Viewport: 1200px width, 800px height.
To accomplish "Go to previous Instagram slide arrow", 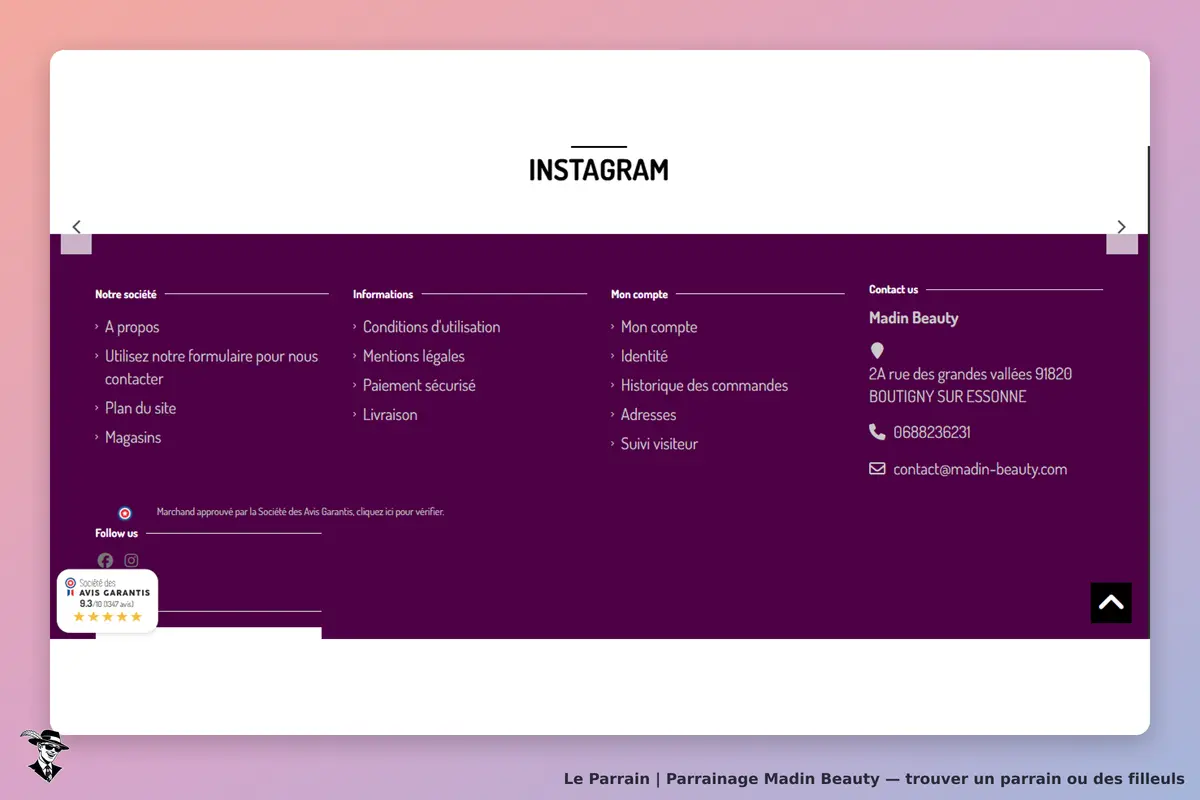I will coord(76,227).
